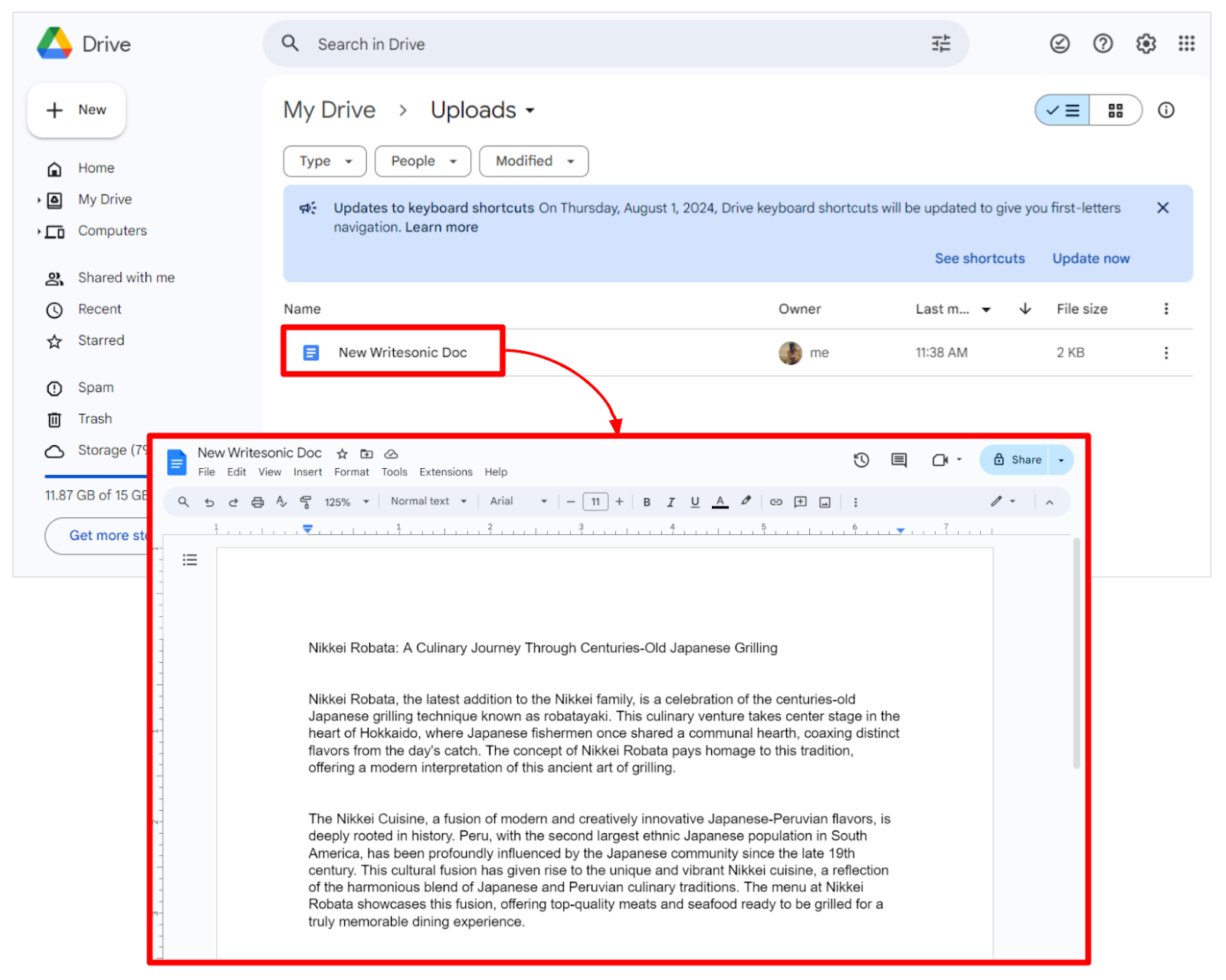Open the Modified filter dropdown
Viewport: 1226px width, 980px height.
[x=534, y=161]
